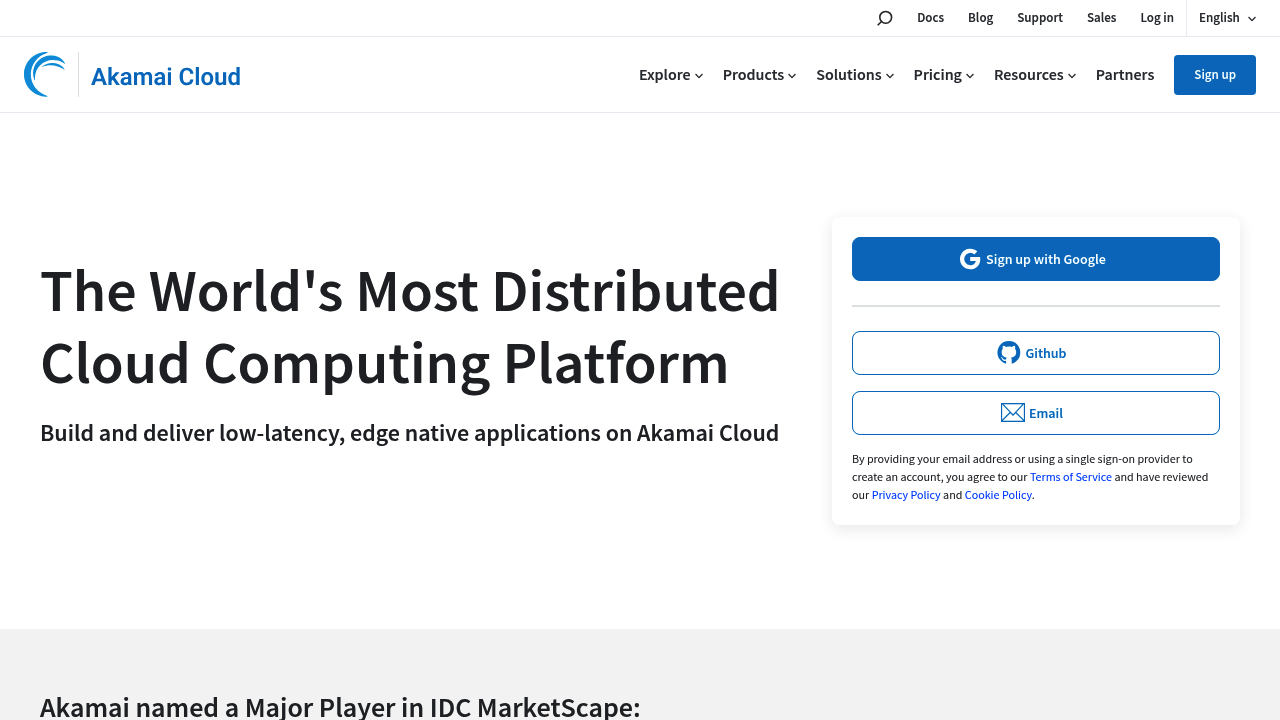This screenshot has width=1280, height=720.
Task: Click the GitHub icon in the signup card
Action: (1009, 352)
